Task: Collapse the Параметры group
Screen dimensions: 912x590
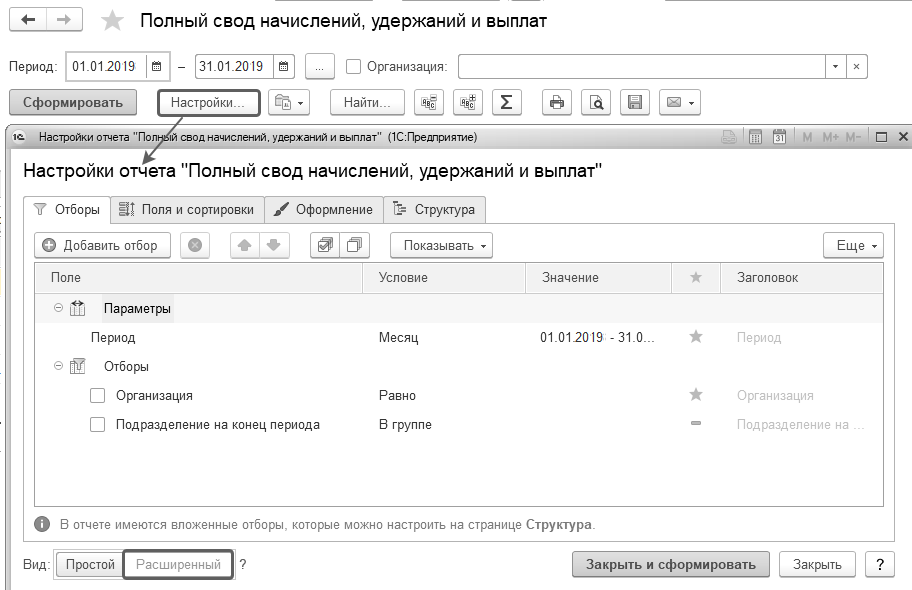Action: click(58, 308)
